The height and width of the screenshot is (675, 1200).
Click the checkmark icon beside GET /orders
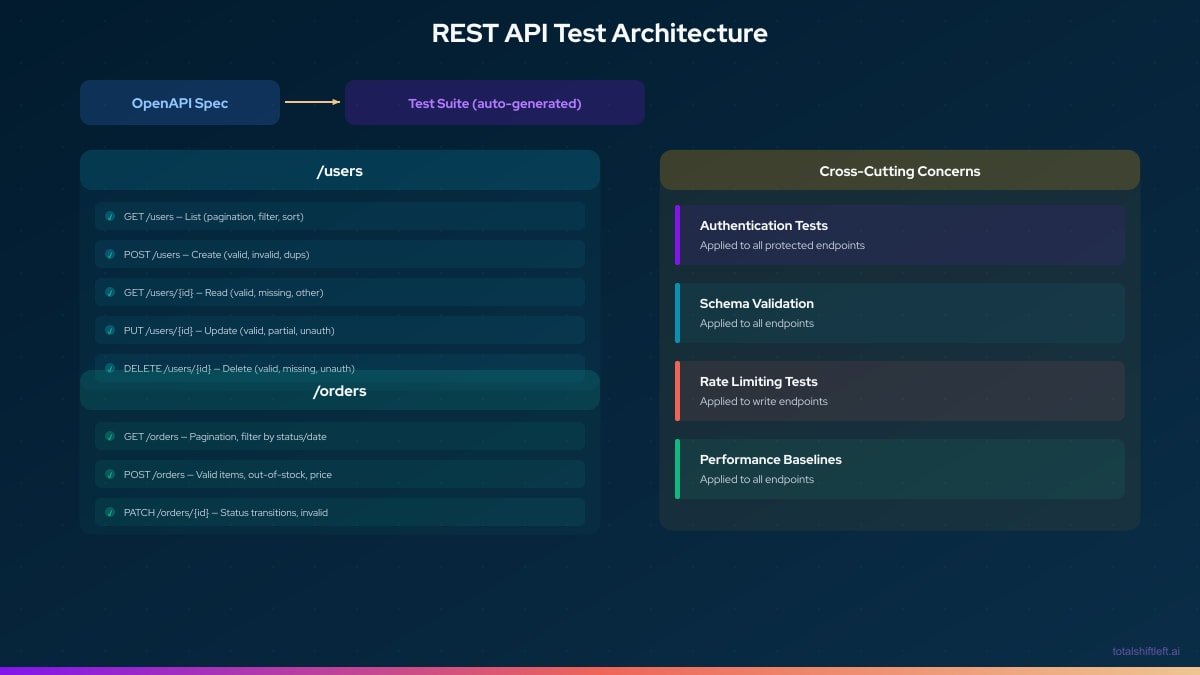point(110,436)
